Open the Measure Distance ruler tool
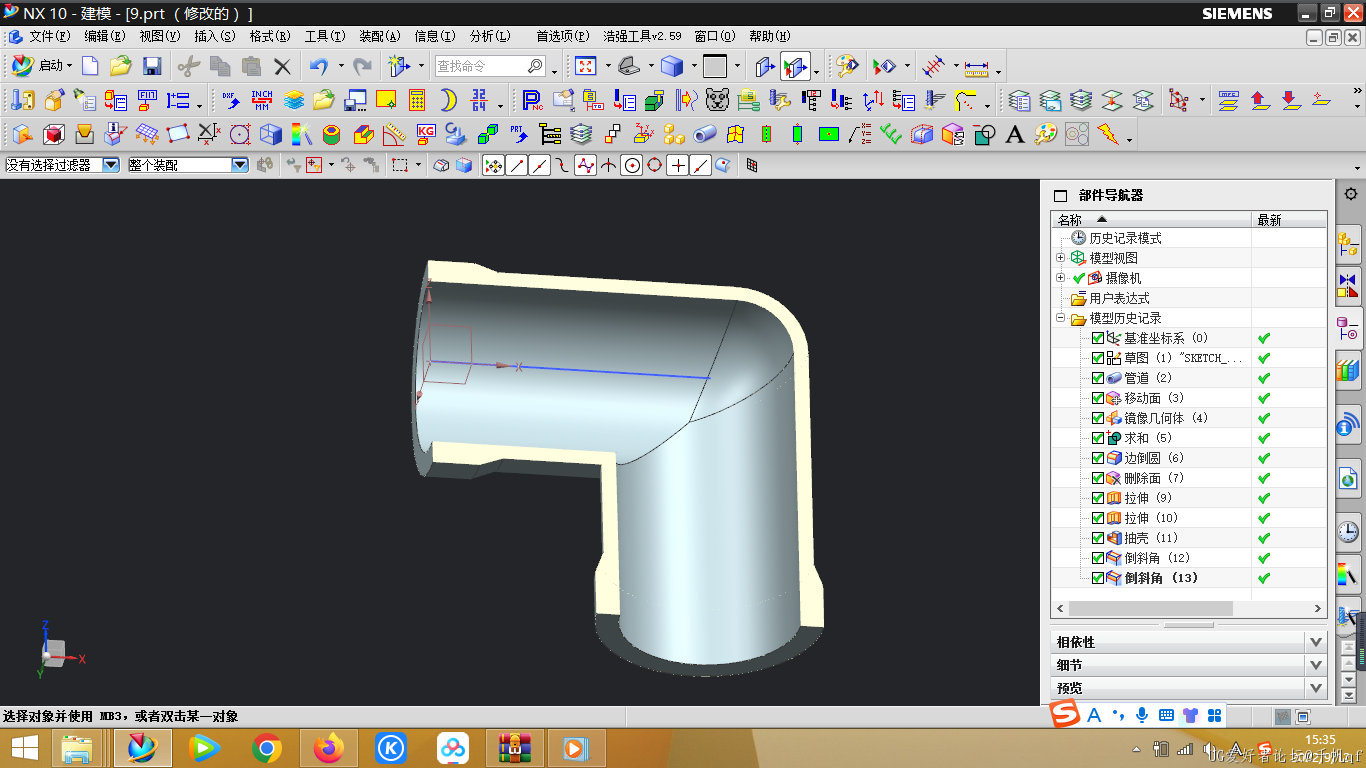This screenshot has width=1366, height=768. [x=977, y=67]
